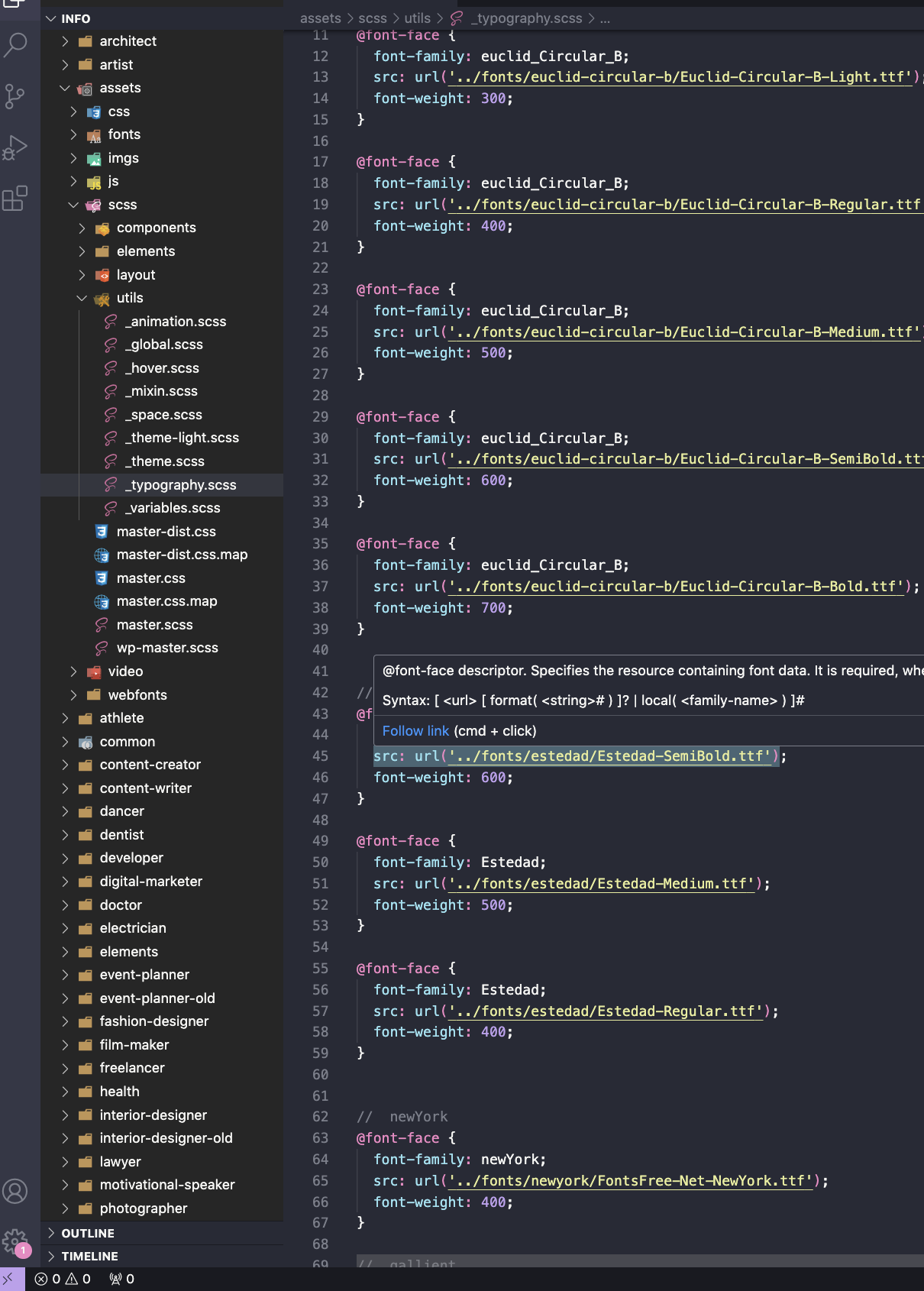Show errors and warnings count in status bar

coord(63,1279)
